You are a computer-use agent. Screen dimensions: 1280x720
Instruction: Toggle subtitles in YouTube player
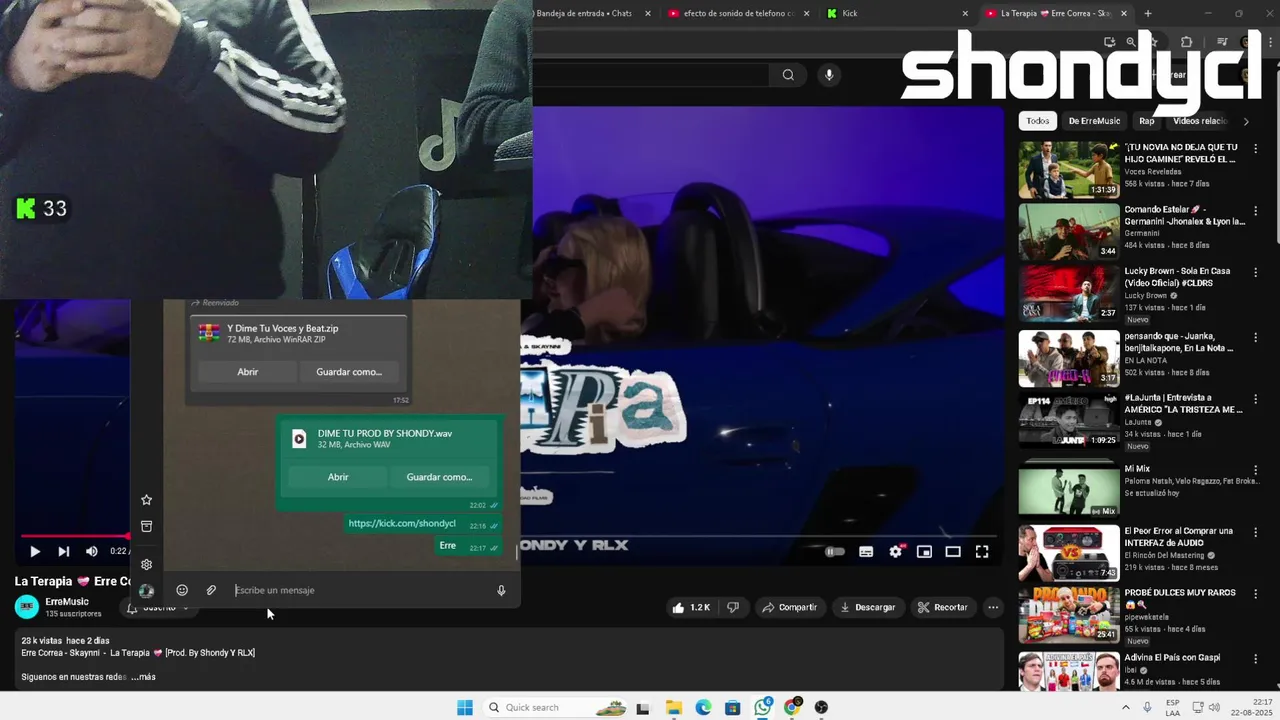[866, 551]
